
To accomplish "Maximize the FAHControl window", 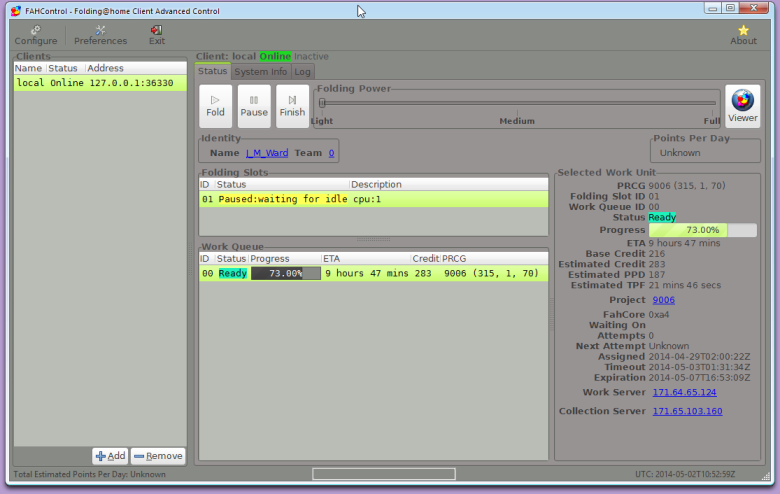I will coord(730,8).
